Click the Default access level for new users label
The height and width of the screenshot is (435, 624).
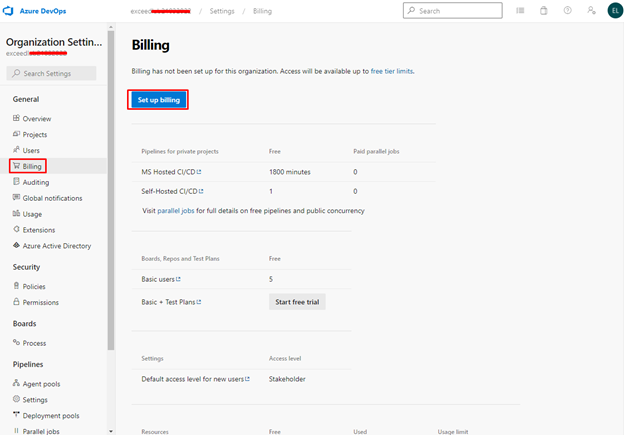coord(192,379)
